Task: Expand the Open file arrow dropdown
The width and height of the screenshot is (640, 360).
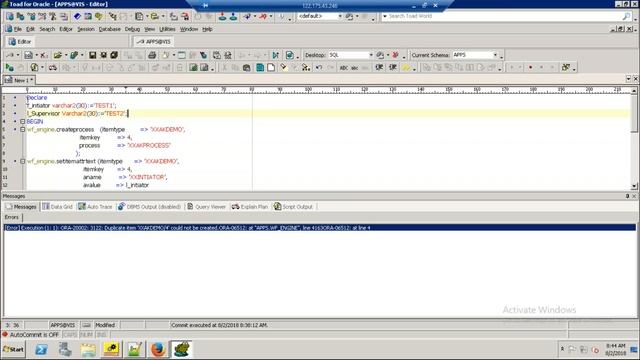Action: 66,55
